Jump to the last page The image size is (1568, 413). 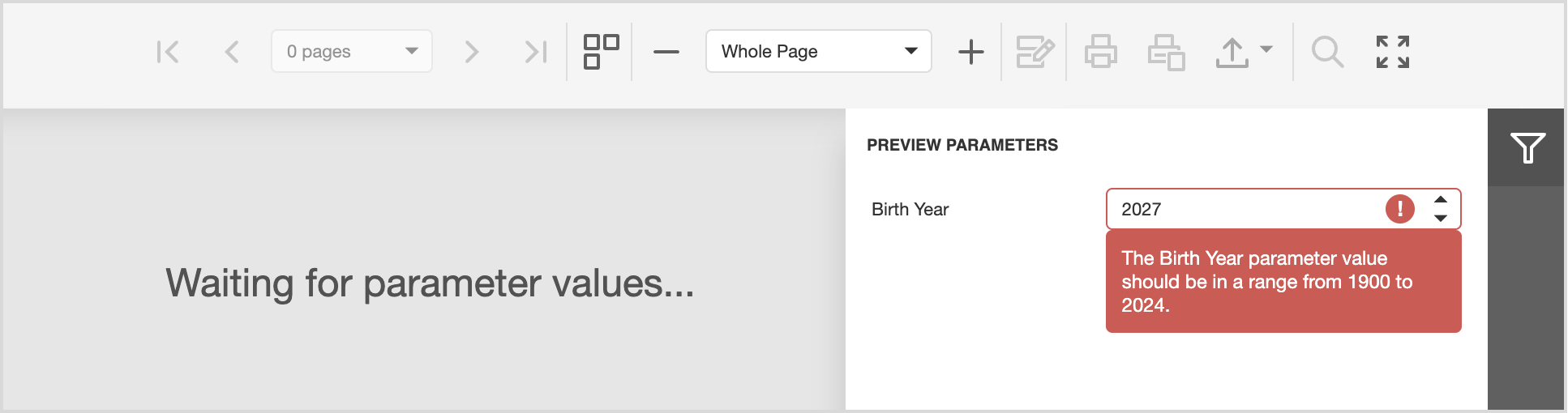click(535, 52)
